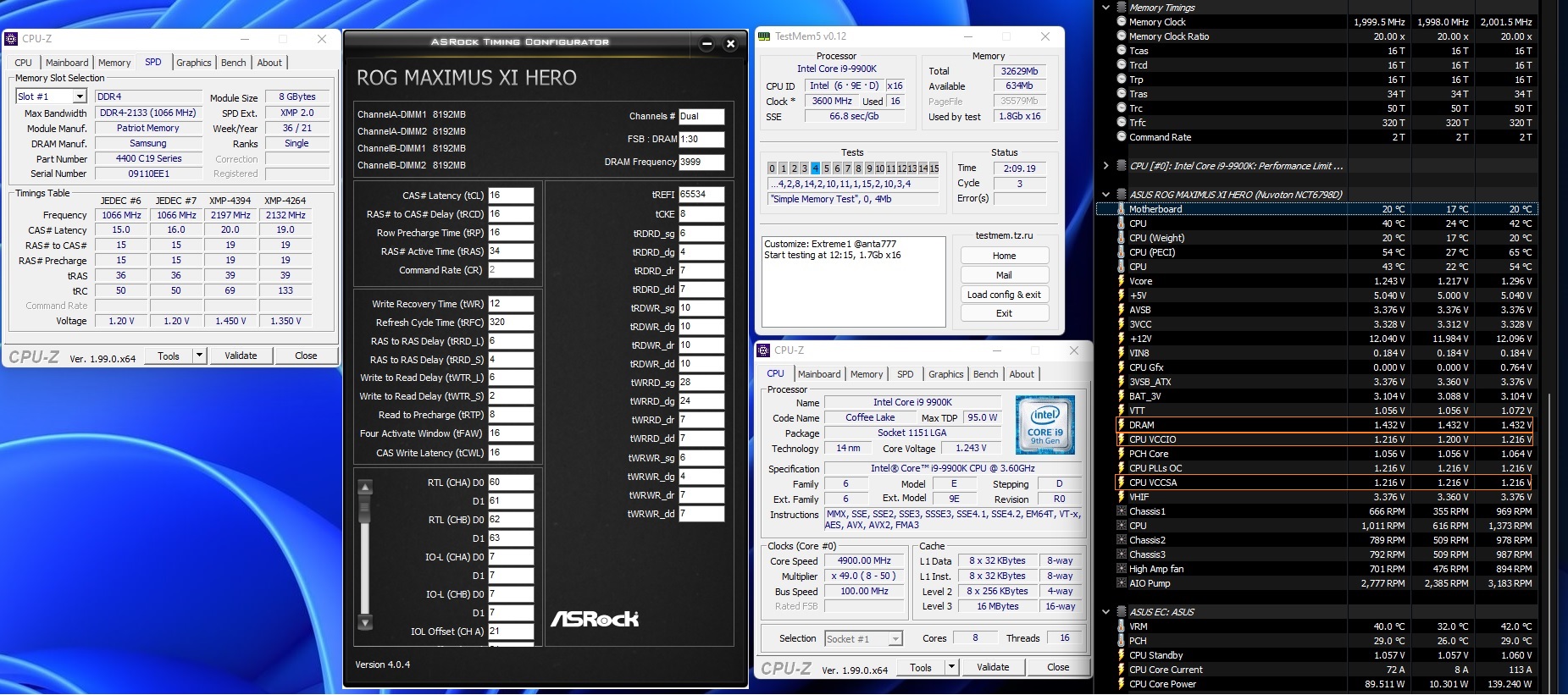The width and height of the screenshot is (1568, 695).
Task: Click the Command Rate sensor icon
Action: pyautogui.click(x=1122, y=137)
